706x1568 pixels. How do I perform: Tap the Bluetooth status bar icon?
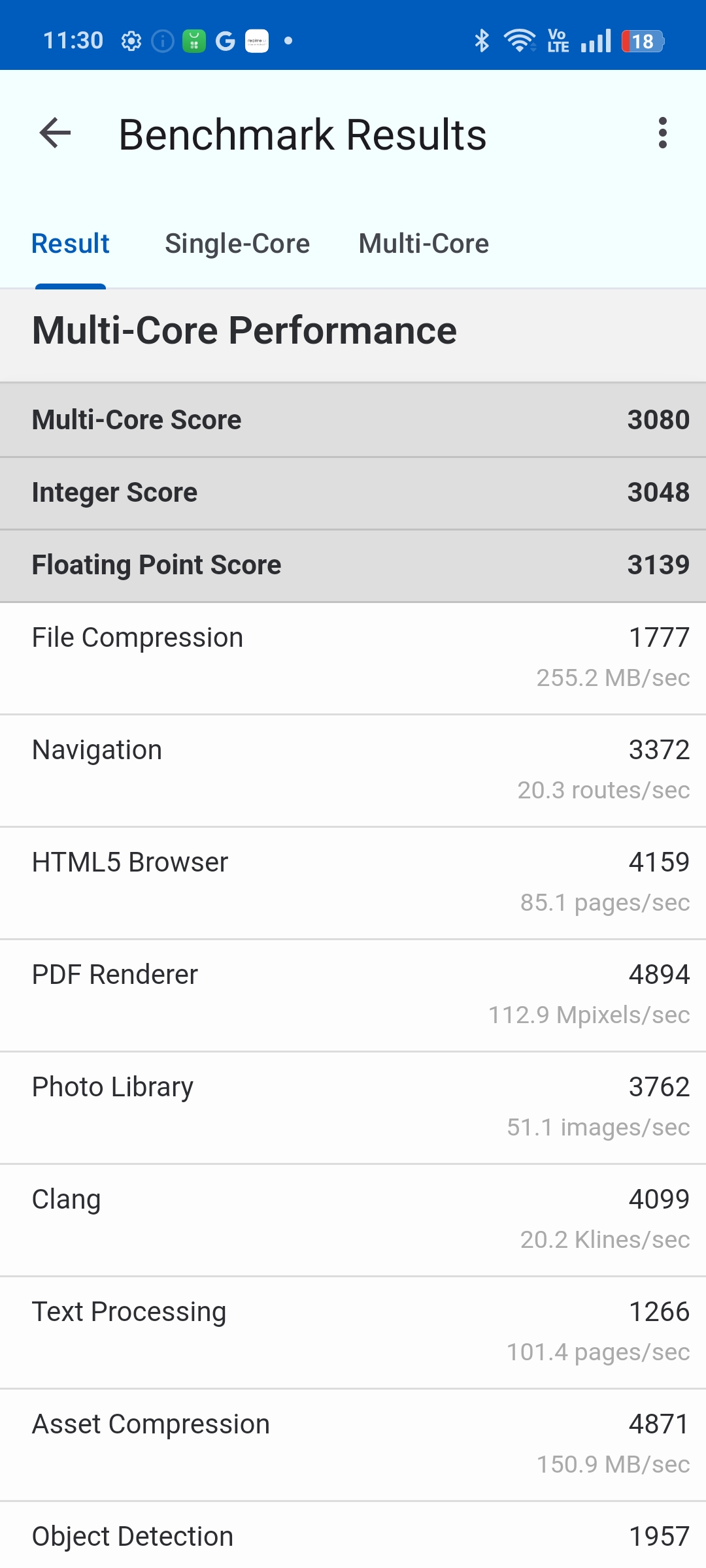click(482, 41)
